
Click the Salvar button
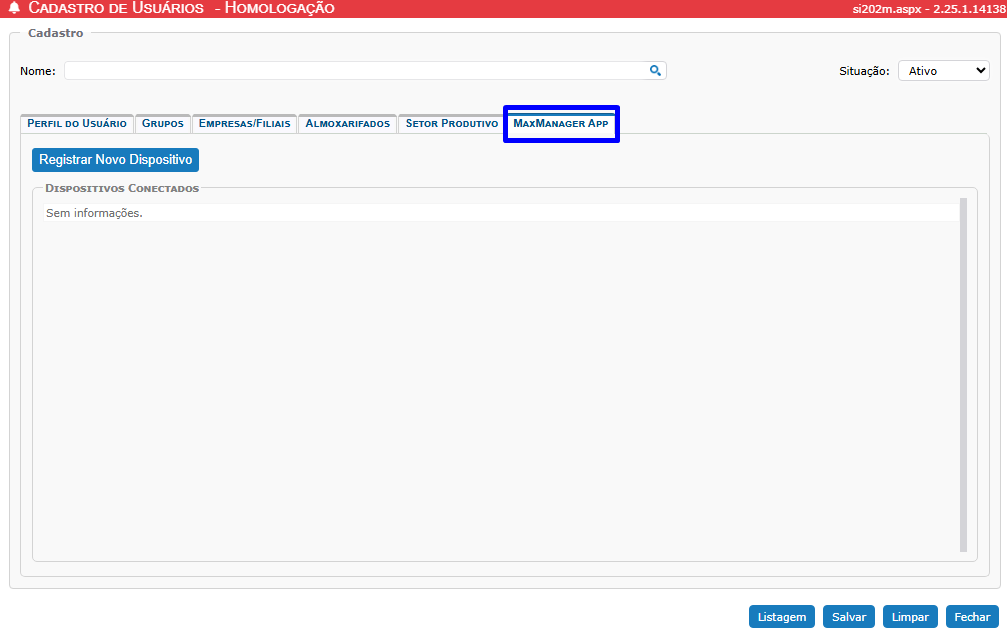click(x=849, y=617)
